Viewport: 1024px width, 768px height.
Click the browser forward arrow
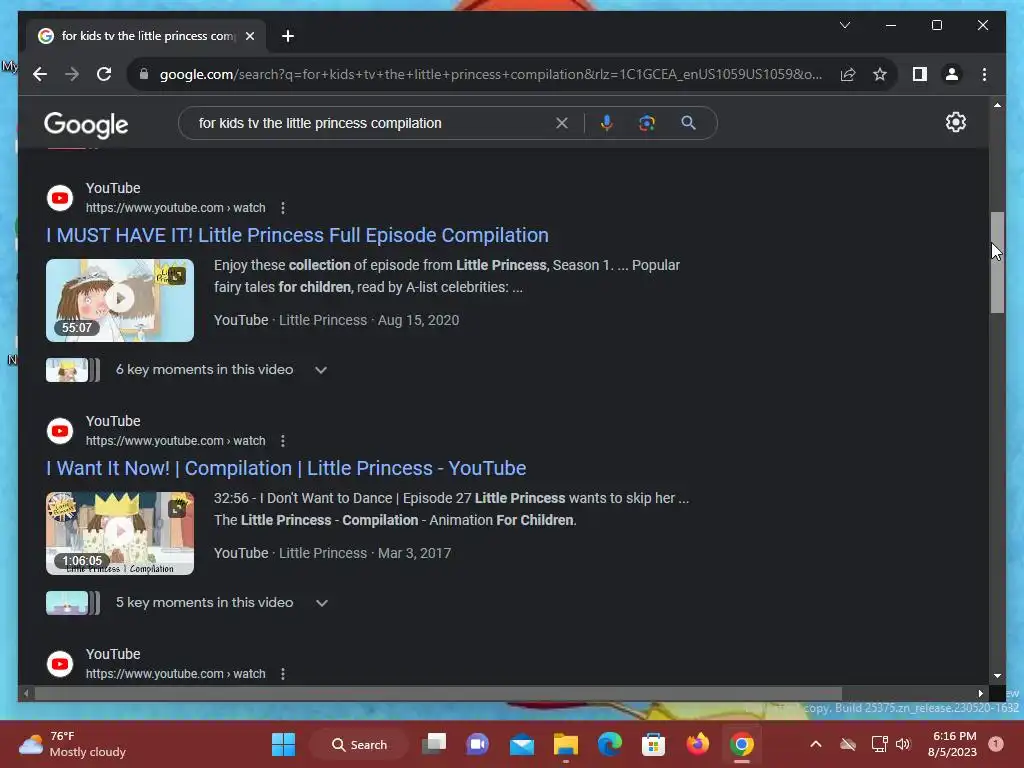pos(72,74)
